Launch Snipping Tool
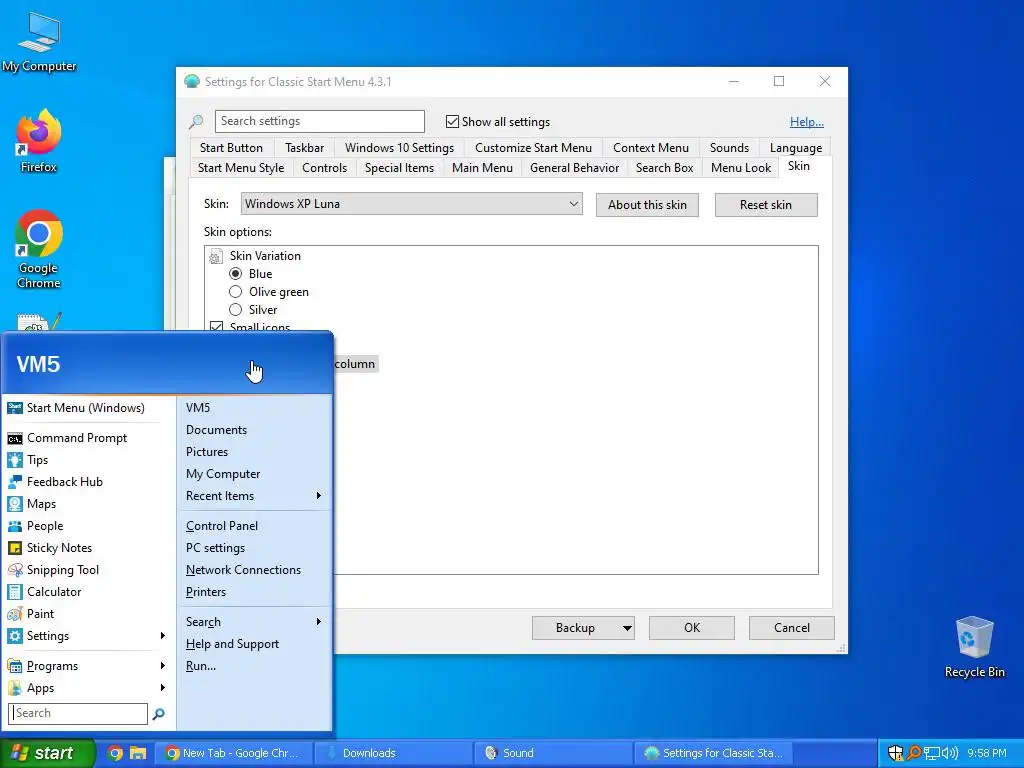Screen dimensions: 1024x768 pyautogui.click(x=63, y=570)
